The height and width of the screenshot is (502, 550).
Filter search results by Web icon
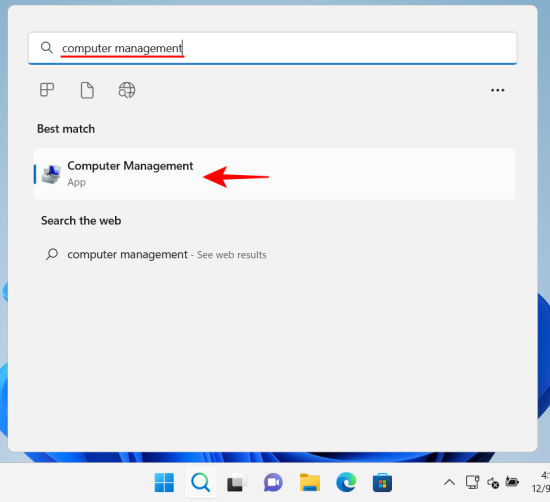[127, 90]
